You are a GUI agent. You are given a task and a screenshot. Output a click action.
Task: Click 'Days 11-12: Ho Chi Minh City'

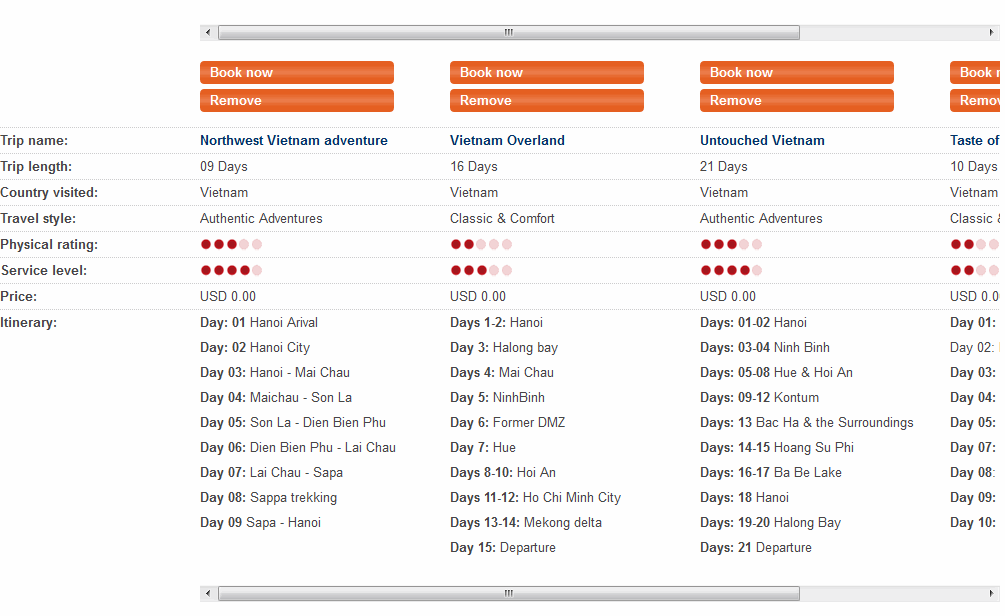[535, 497]
